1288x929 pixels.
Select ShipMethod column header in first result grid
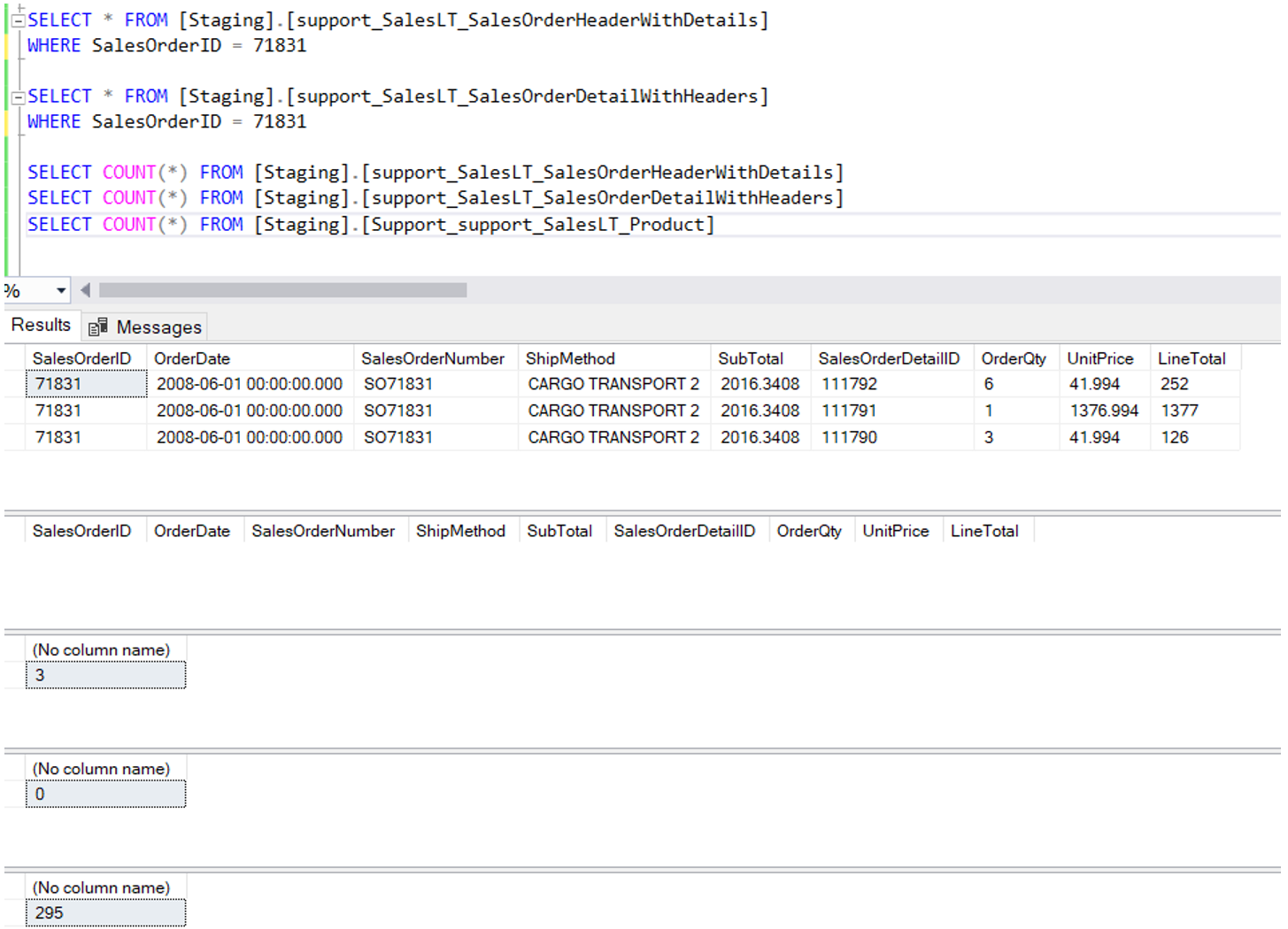[x=570, y=358]
